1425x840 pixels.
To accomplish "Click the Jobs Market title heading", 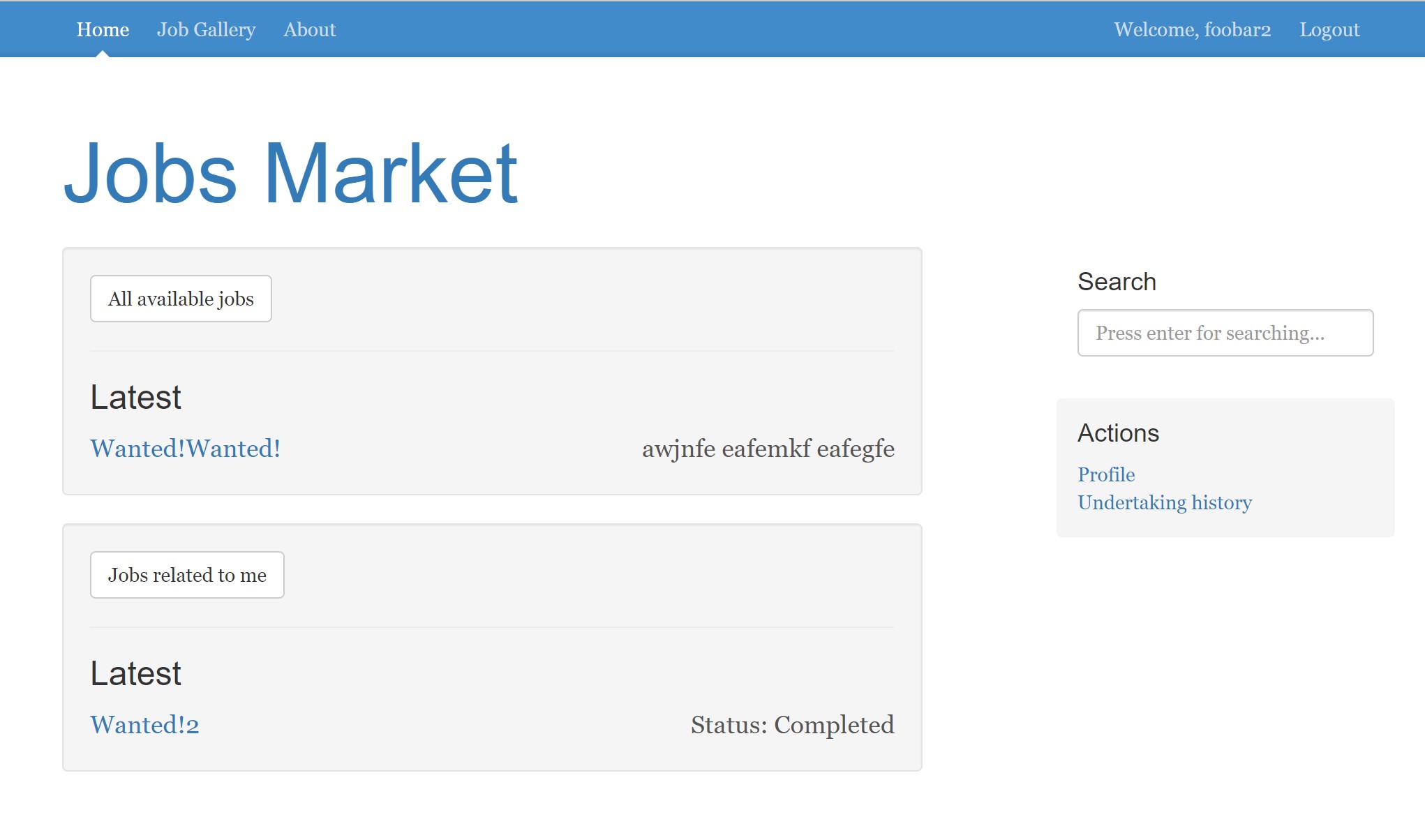I will (290, 173).
